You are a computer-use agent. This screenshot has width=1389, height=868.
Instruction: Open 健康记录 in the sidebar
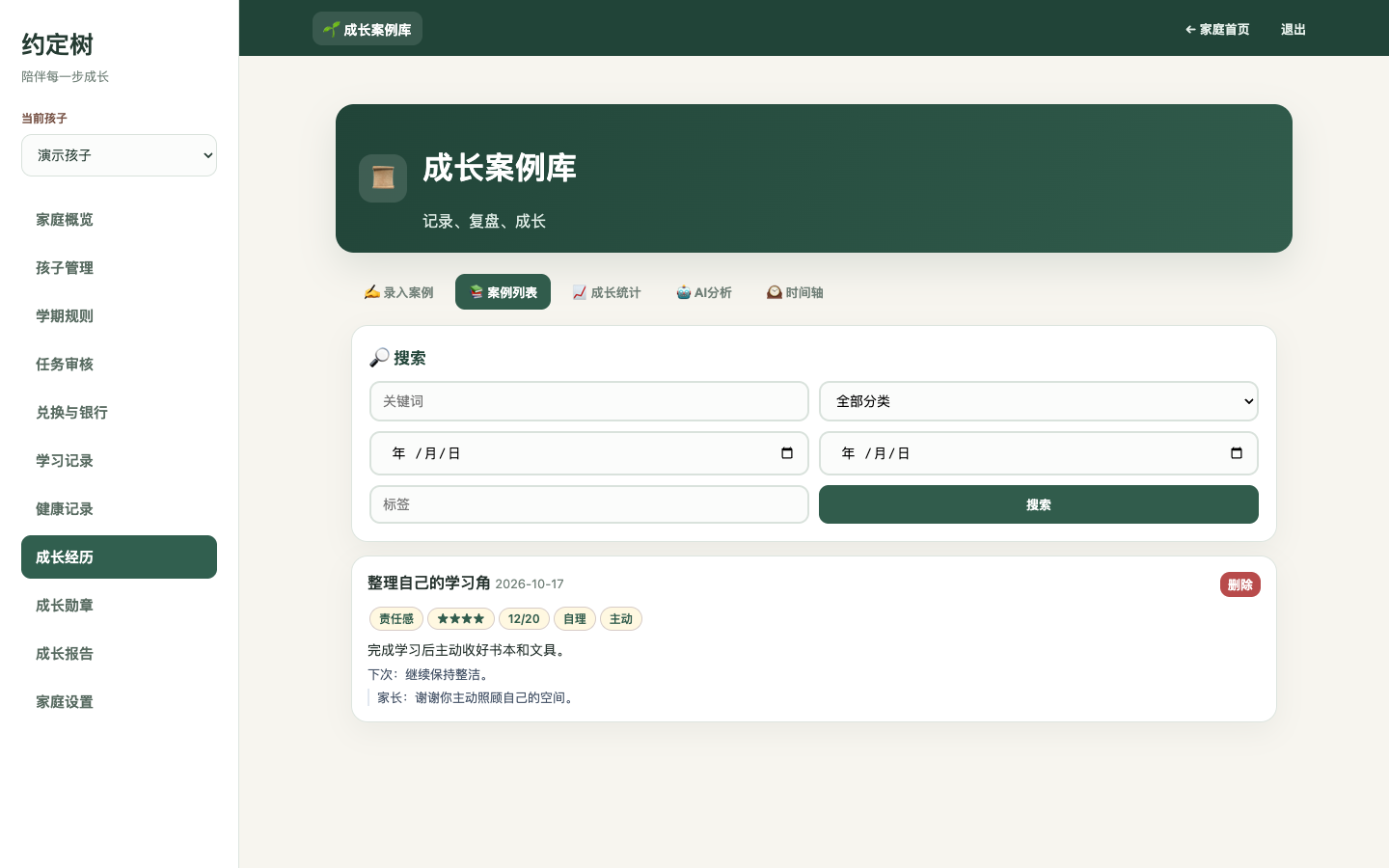pyautogui.click(x=119, y=509)
